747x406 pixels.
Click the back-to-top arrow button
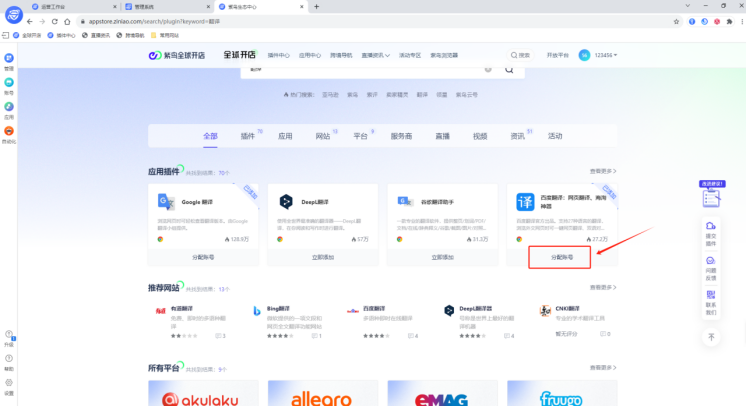711,337
